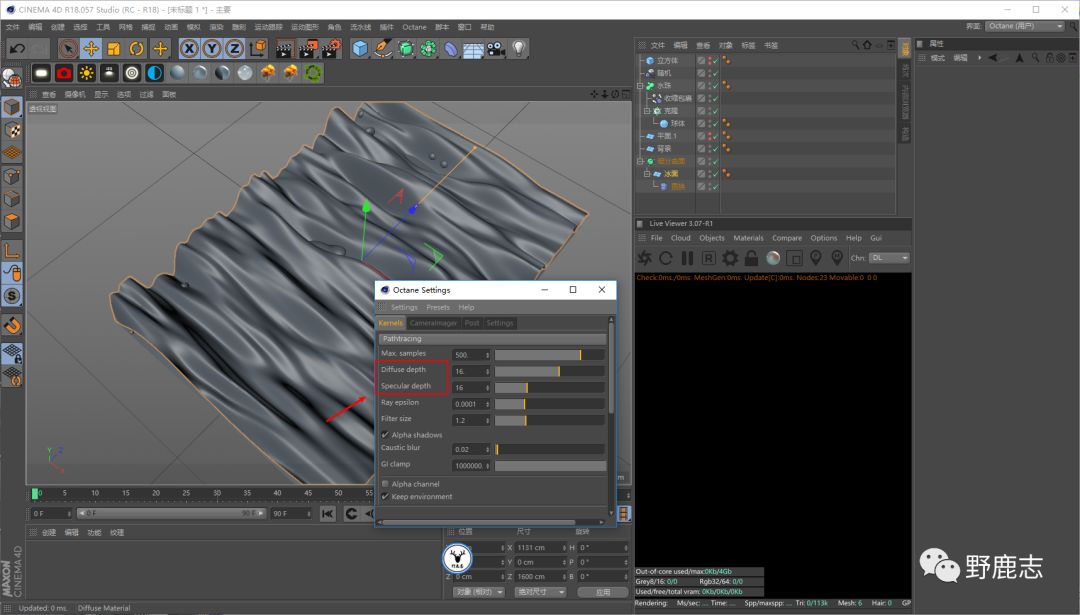Pause rendering in the Live Viewer
Screen dimensions: 1080x615
pos(687,258)
